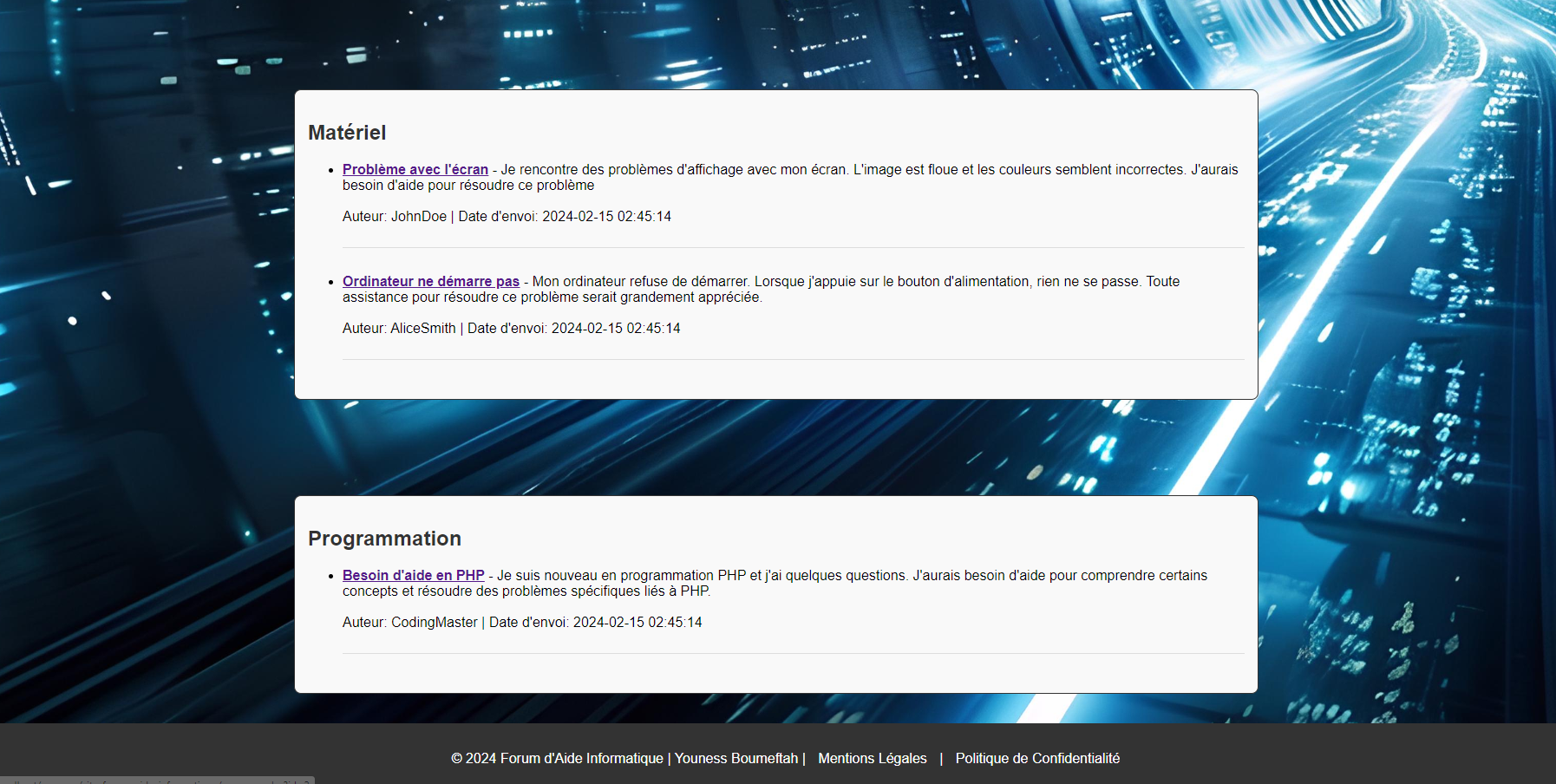Open Politique de Confidentialité footer link

point(1036,759)
